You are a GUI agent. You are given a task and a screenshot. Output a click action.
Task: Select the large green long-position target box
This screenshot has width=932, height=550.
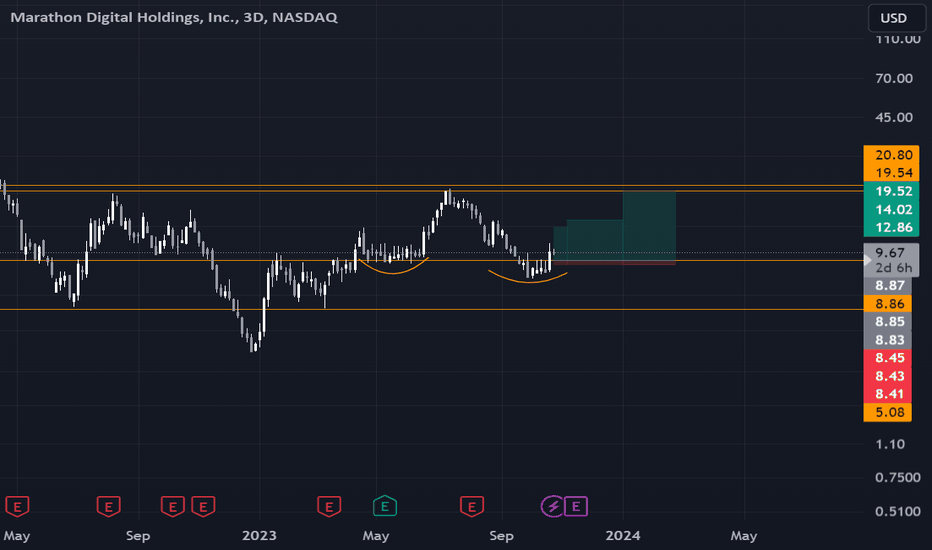point(649,225)
